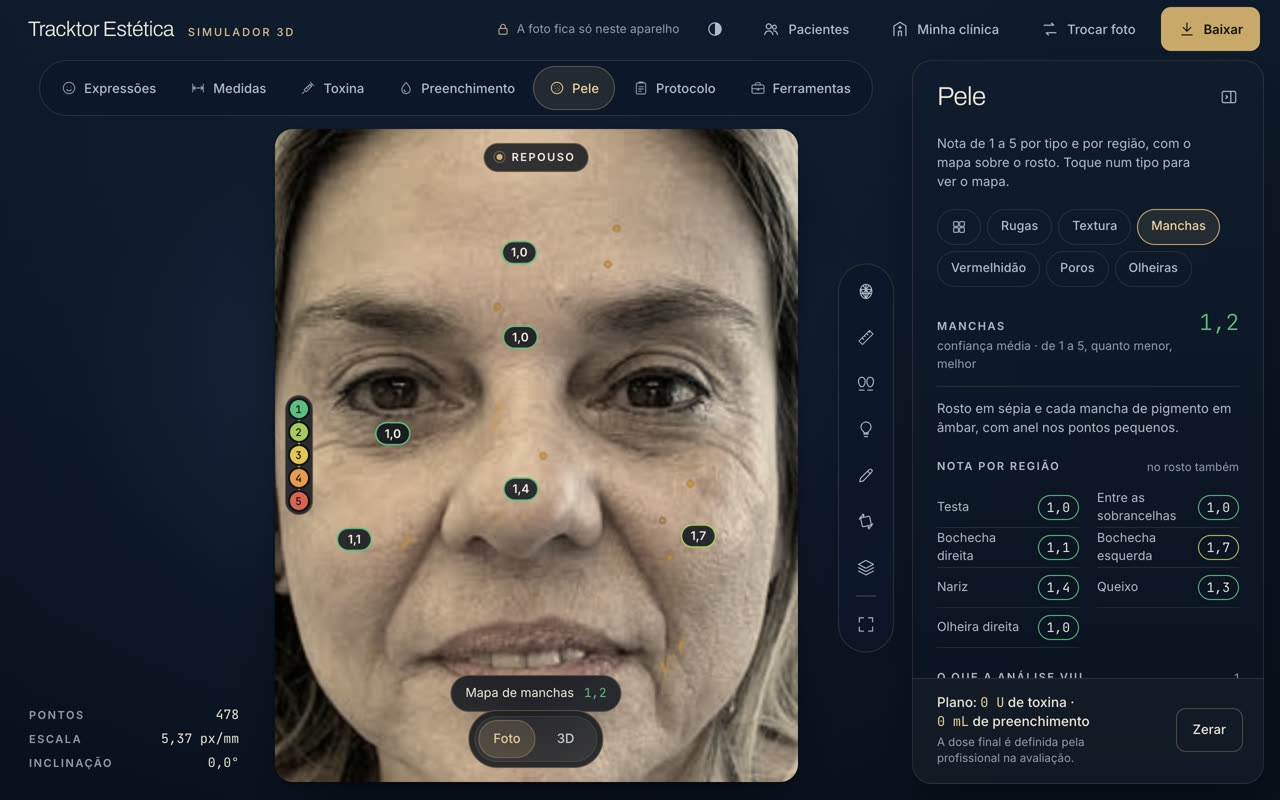Viewport: 1280px width, 800px height.
Task: Pick the pencil tool in the vertical rail
Action: tap(866, 476)
